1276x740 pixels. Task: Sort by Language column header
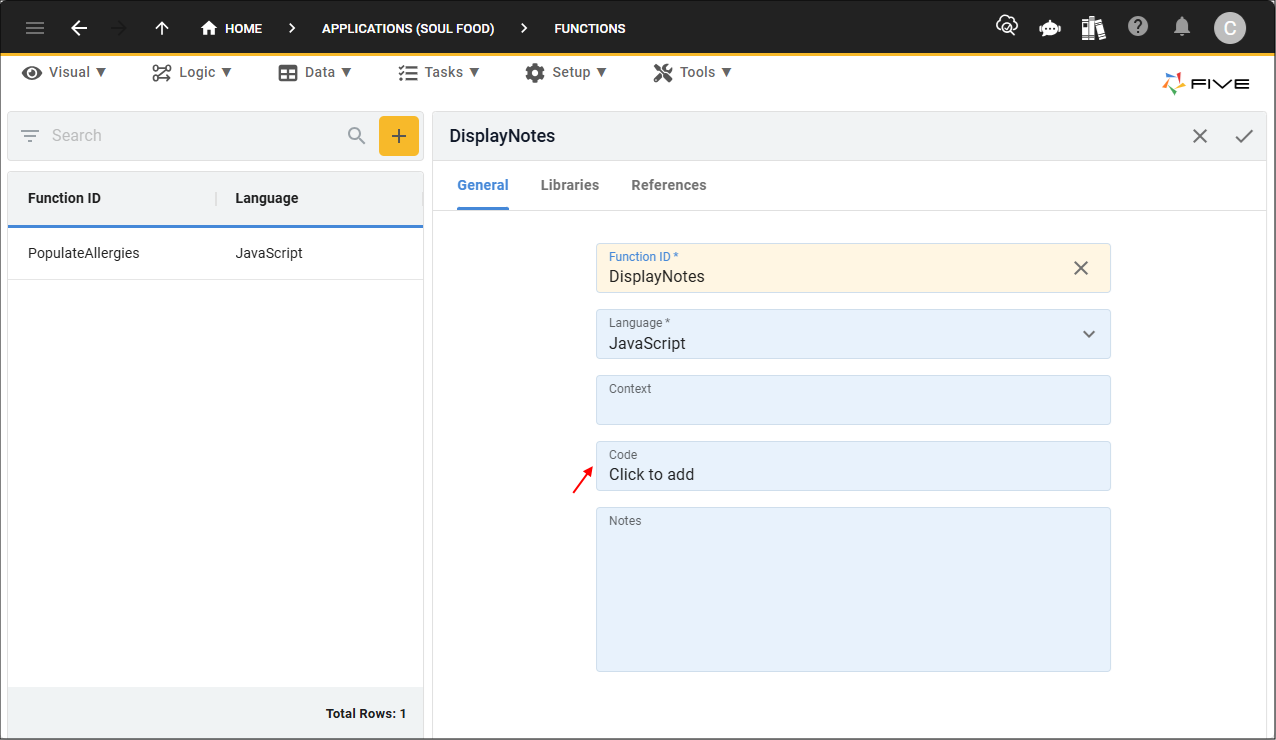pos(267,198)
